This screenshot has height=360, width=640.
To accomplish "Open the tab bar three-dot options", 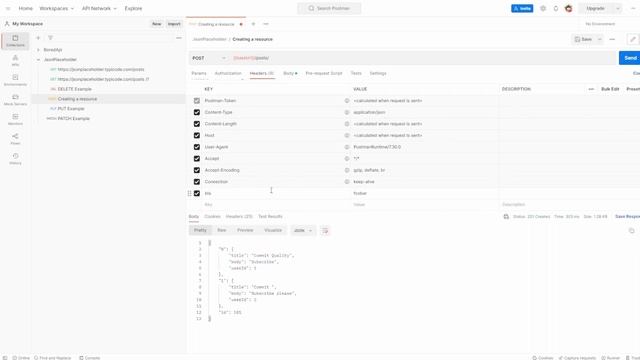I will coord(266,24).
